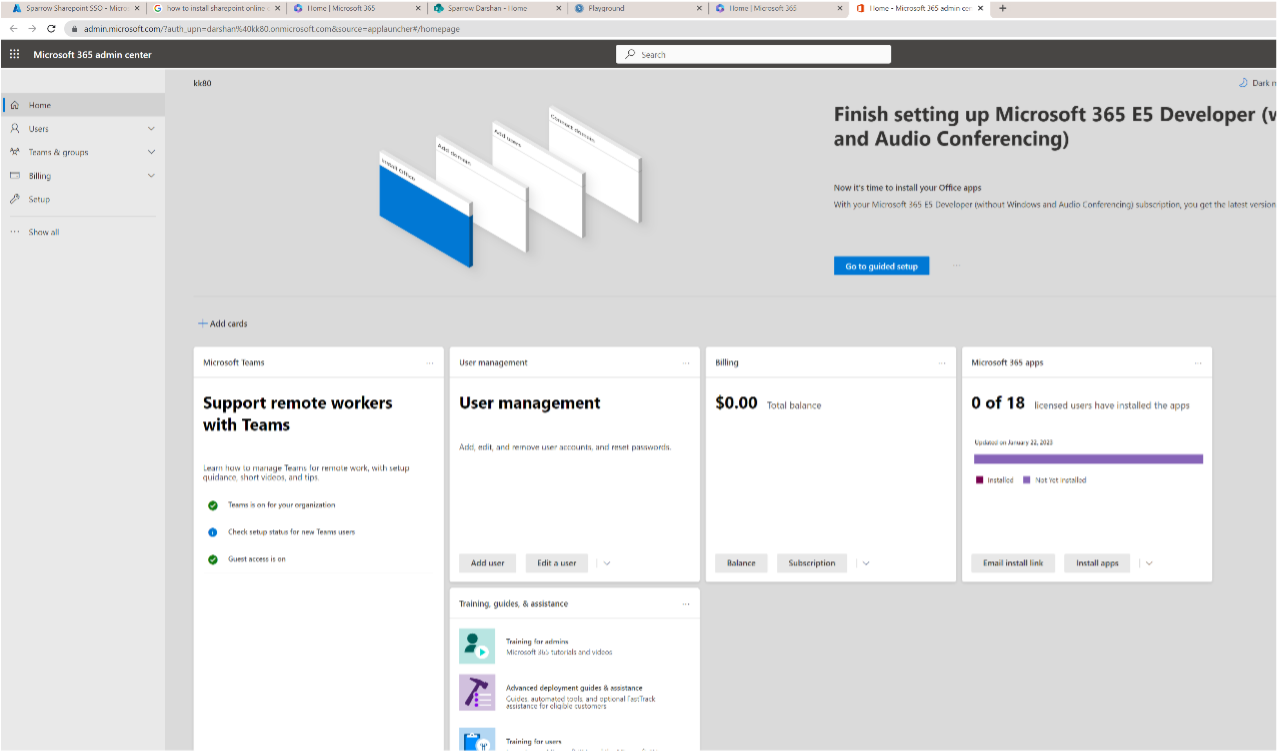Click the Go to guided setup button
This screenshot has height=754, width=1280.
(881, 265)
